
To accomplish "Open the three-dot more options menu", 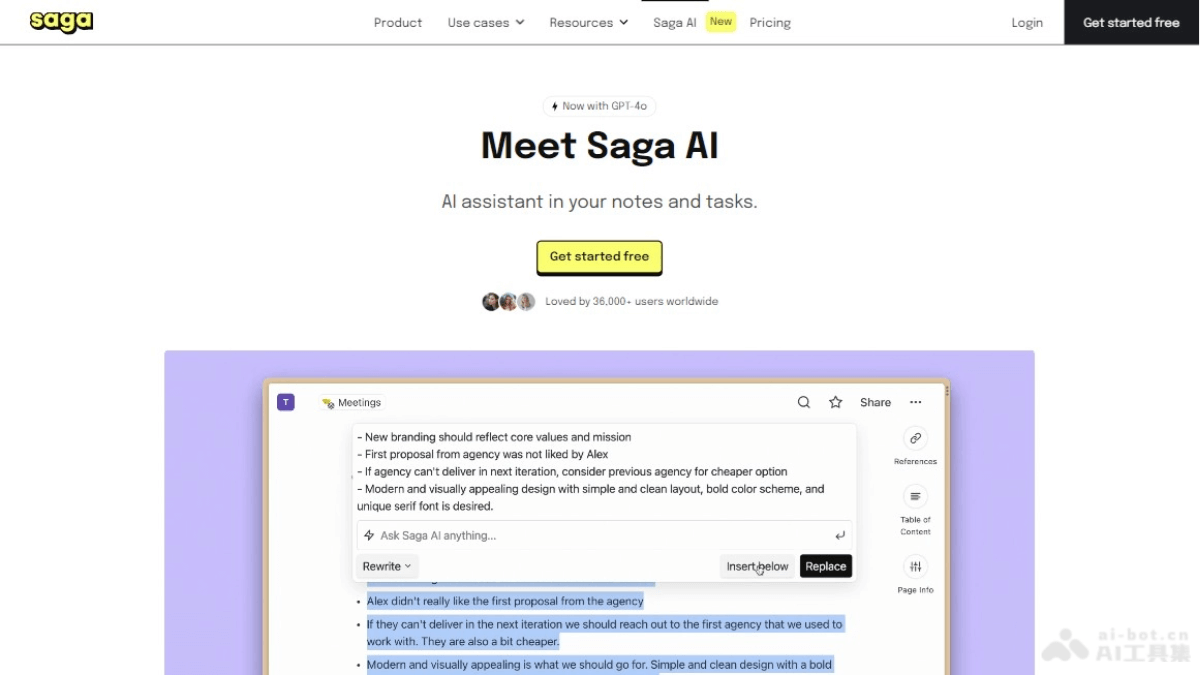I will pyautogui.click(x=916, y=402).
